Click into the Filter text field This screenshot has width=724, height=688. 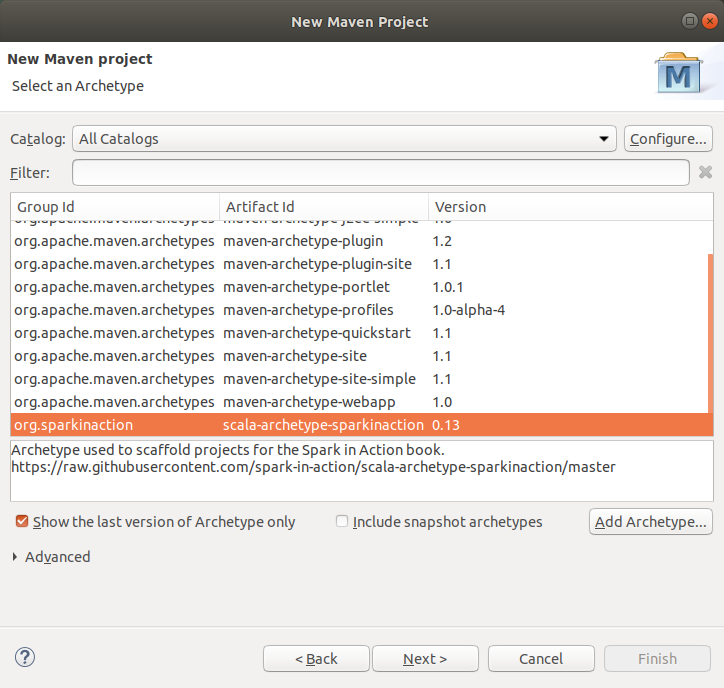(380, 173)
